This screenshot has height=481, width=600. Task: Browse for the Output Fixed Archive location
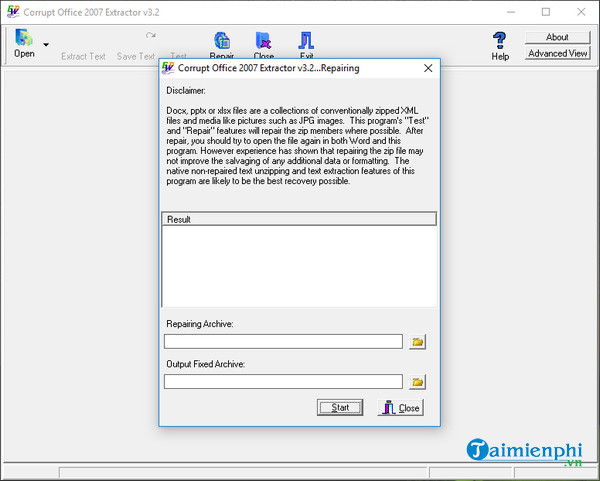coord(418,381)
